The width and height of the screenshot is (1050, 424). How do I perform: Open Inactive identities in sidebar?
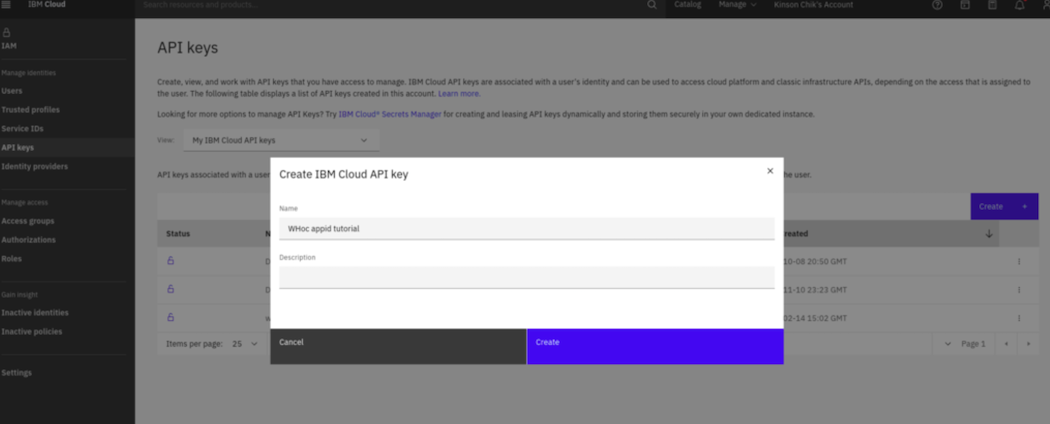35,313
